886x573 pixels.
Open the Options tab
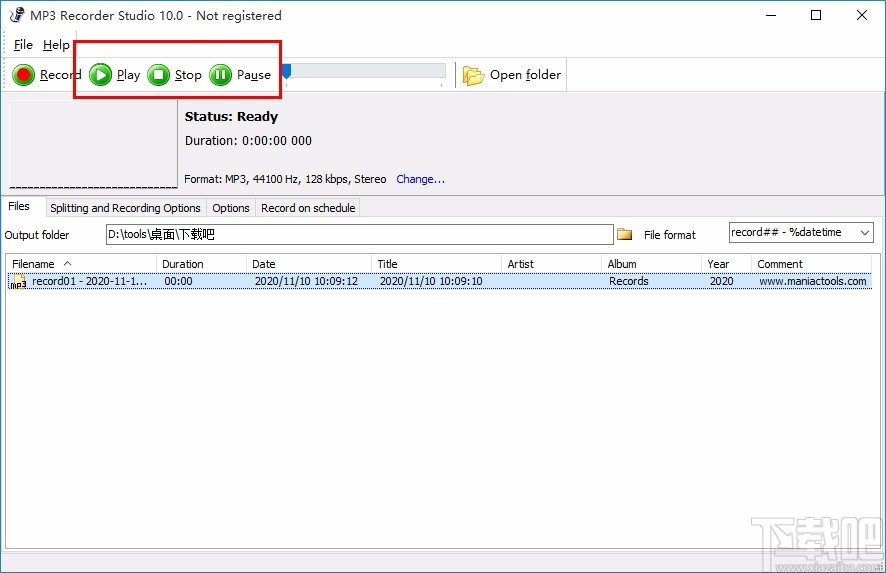[x=231, y=208]
